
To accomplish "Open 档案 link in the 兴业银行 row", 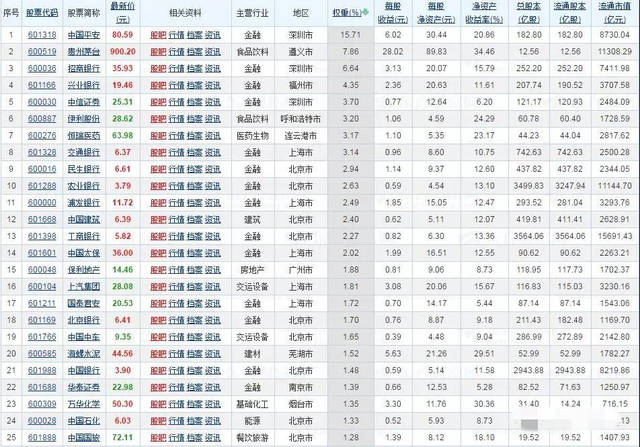I will pyautogui.click(x=195, y=85).
